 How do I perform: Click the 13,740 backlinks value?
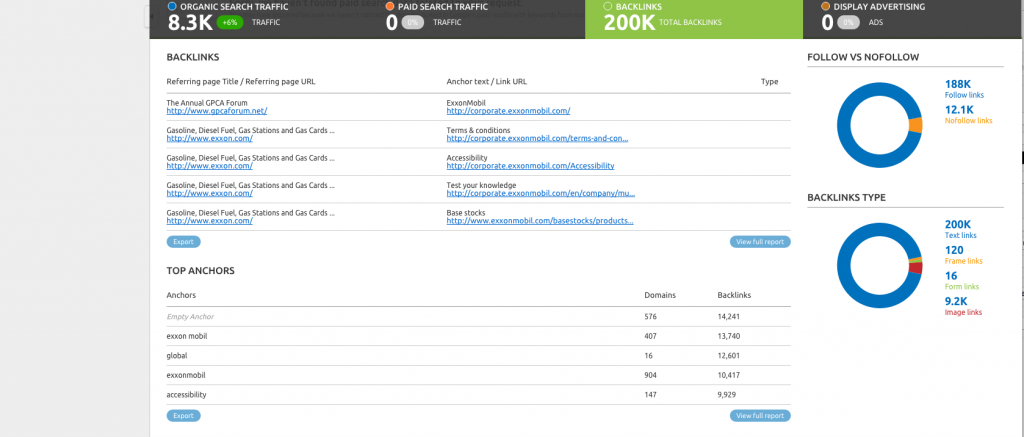click(x=728, y=336)
